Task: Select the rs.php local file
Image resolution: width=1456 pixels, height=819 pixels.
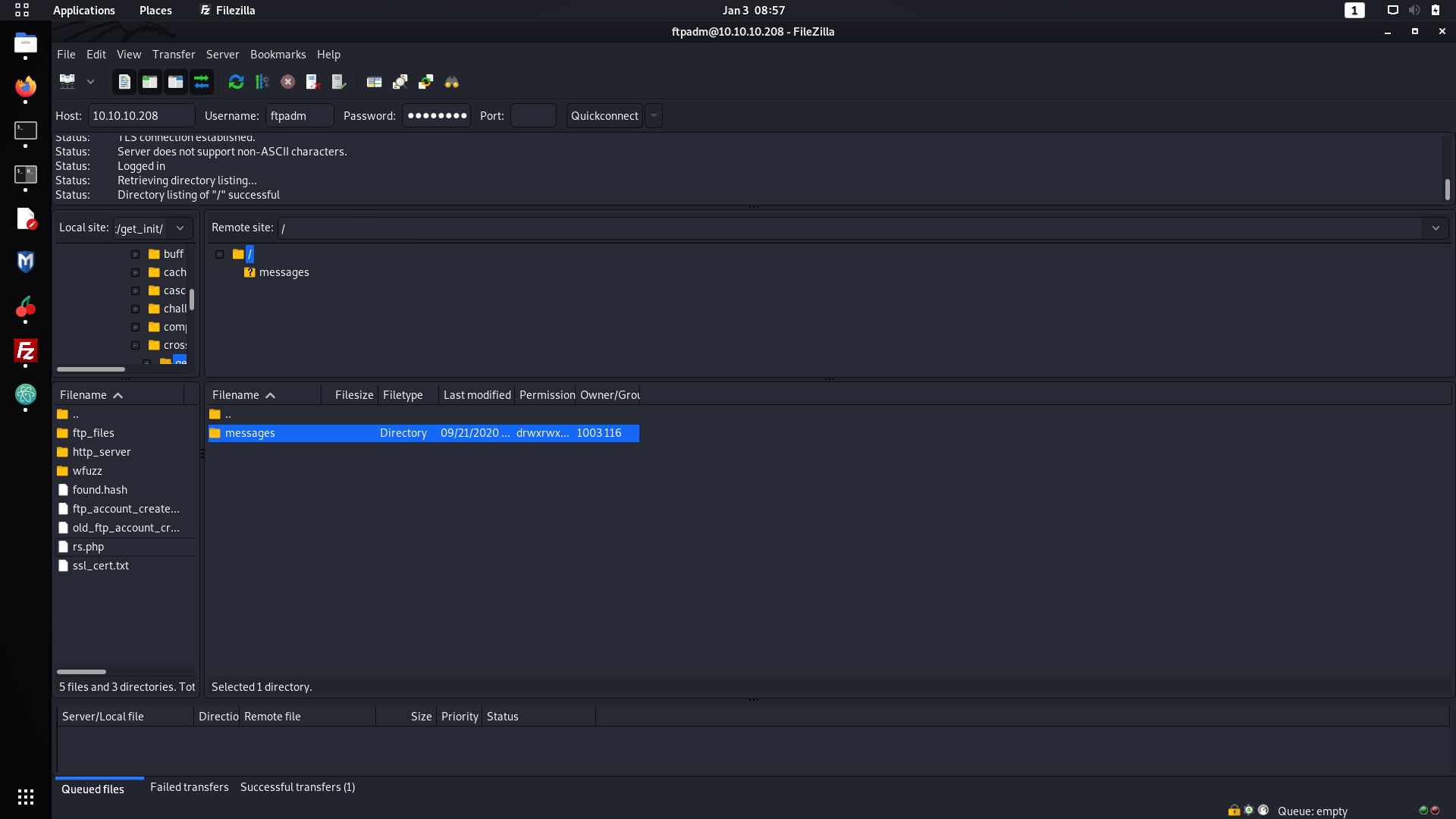Action: click(x=88, y=547)
